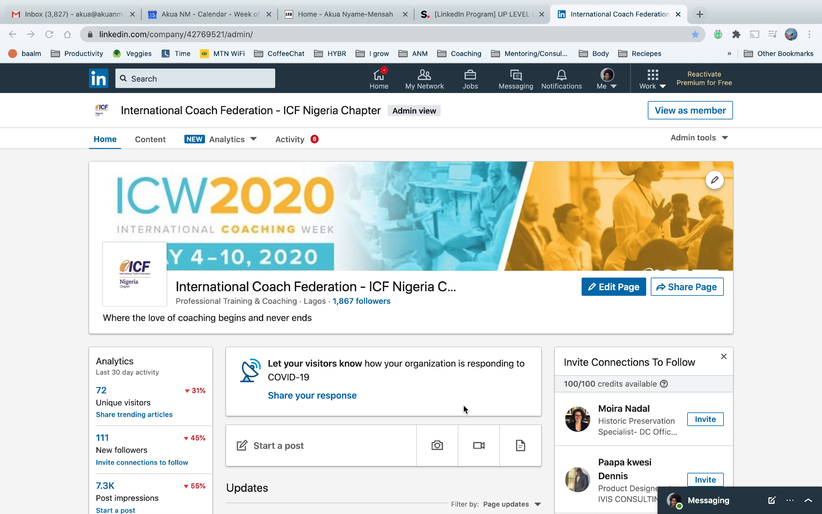Expand Admin tools dropdown

coord(699,137)
